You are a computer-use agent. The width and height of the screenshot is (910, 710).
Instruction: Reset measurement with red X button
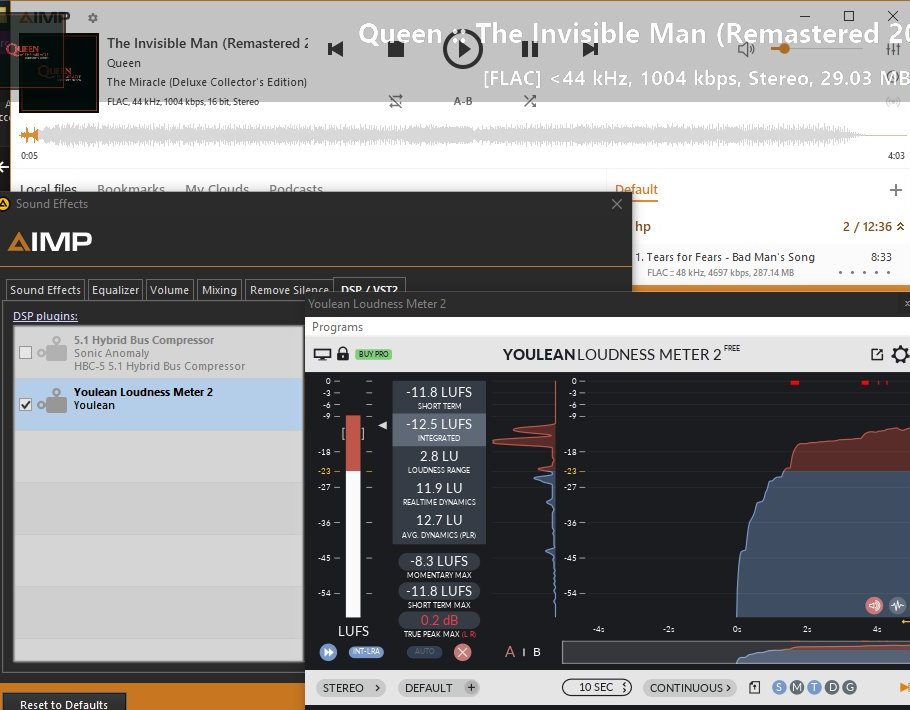pos(463,652)
